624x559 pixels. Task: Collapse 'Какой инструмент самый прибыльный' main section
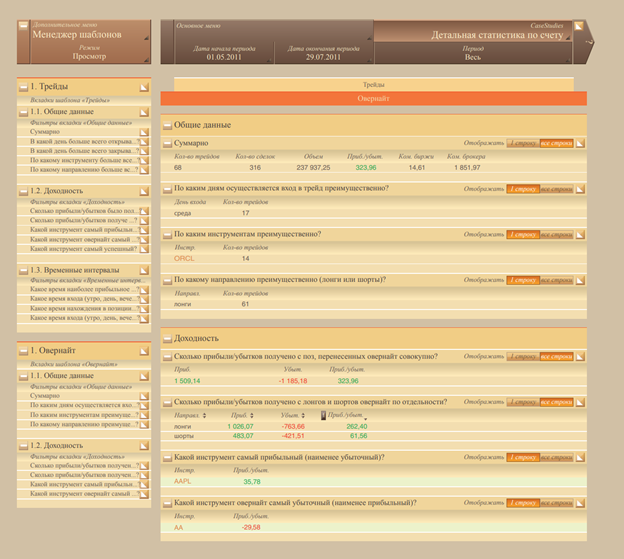[167, 458]
